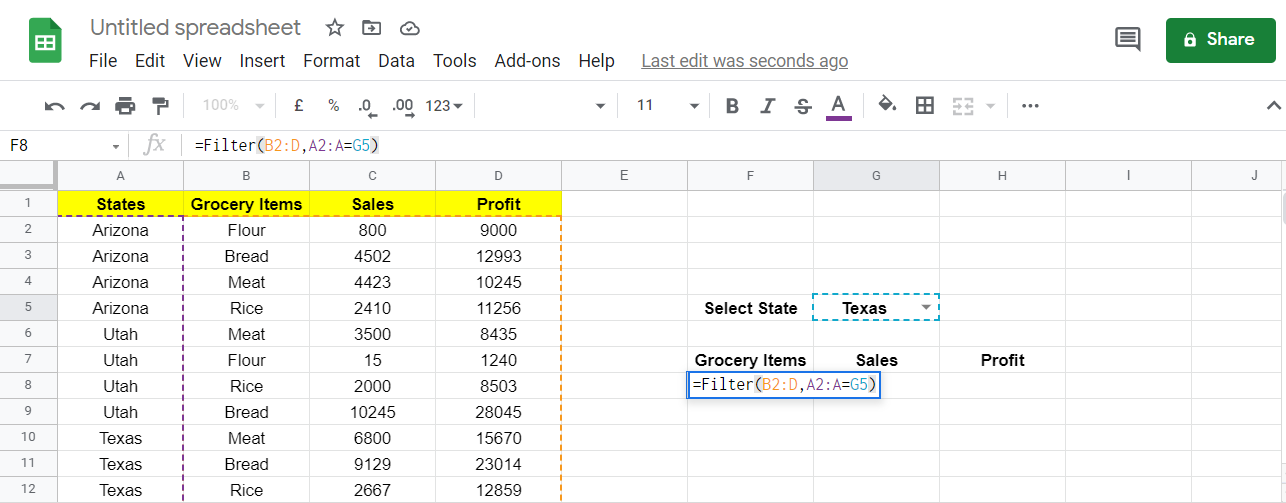Click the move to folder icon
The width and height of the screenshot is (1286, 503).
point(372,28)
